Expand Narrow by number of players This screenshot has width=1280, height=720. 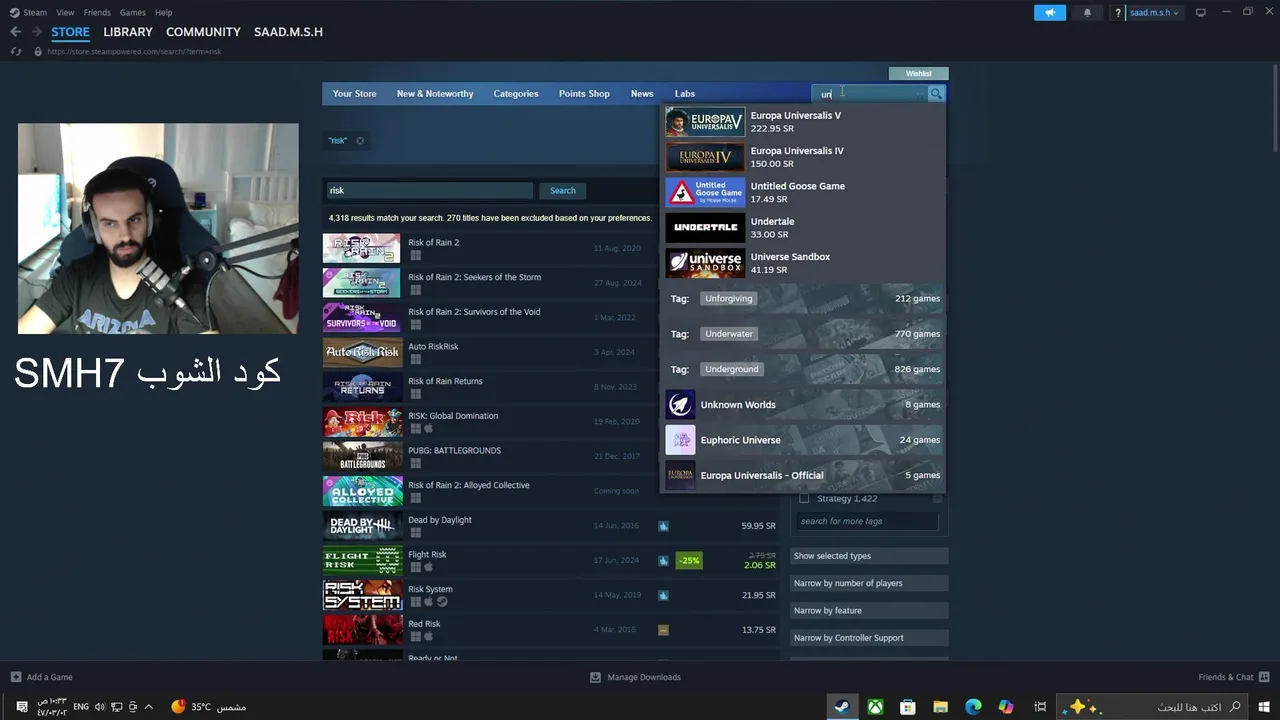869,583
